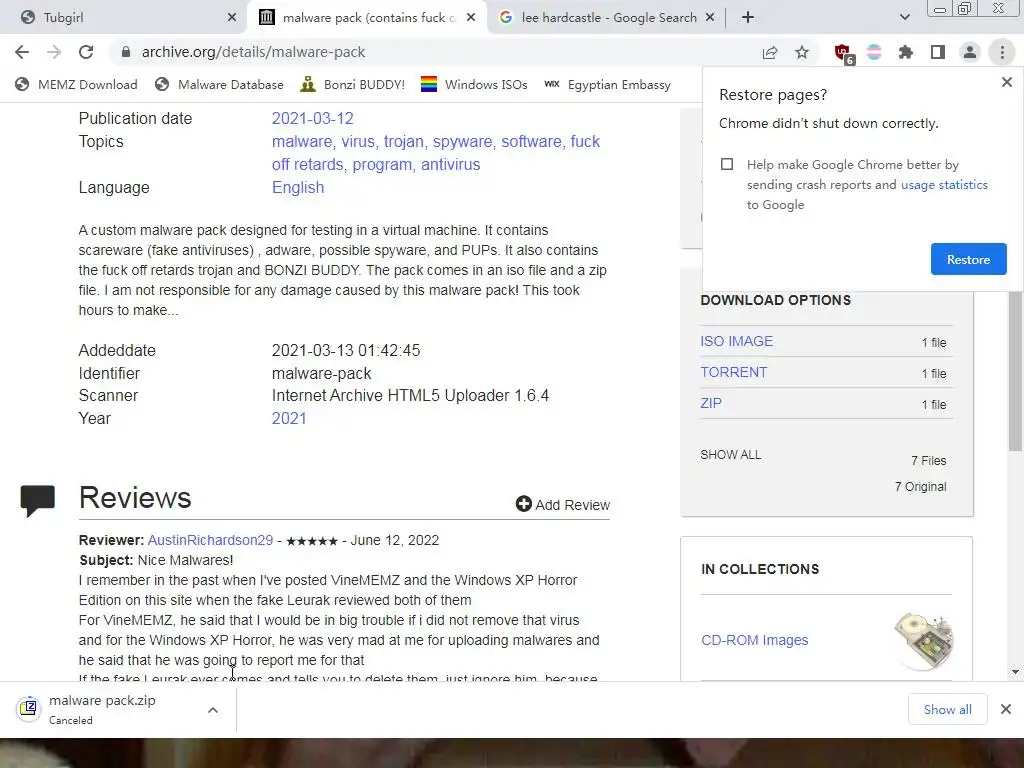
Task: Open MEMZ Download bookmark
Action: tap(76, 84)
